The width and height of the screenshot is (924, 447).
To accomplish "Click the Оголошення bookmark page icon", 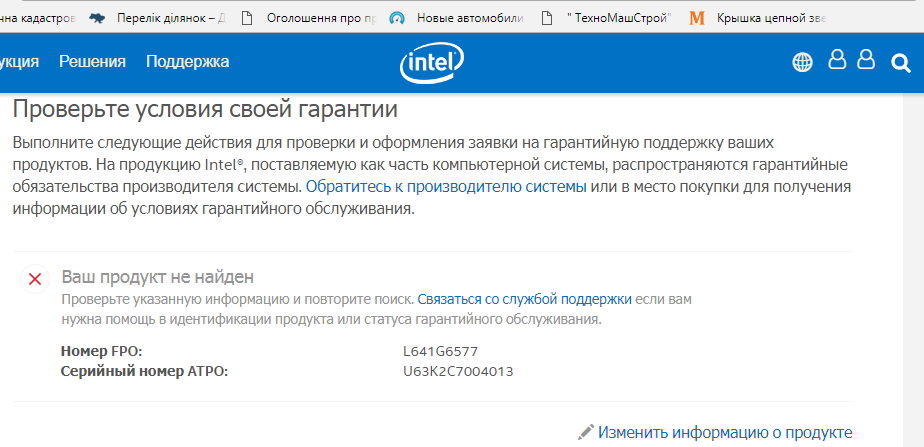I will [x=247, y=18].
